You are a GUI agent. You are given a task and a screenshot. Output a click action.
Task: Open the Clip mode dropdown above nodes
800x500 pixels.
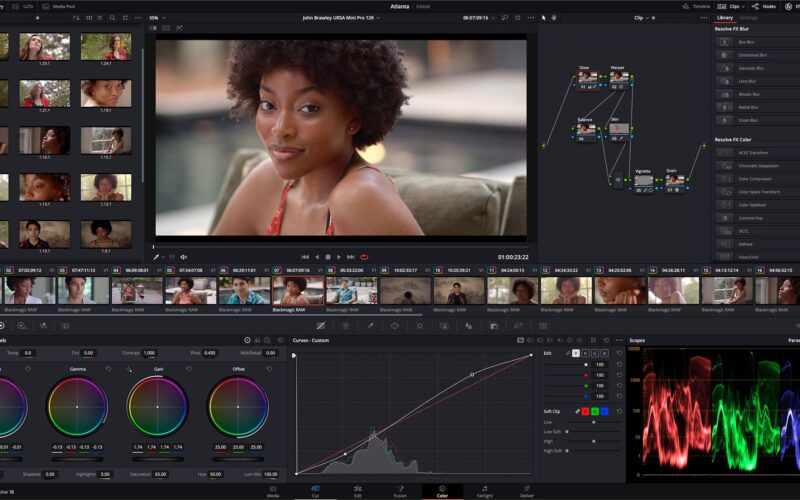click(x=642, y=18)
